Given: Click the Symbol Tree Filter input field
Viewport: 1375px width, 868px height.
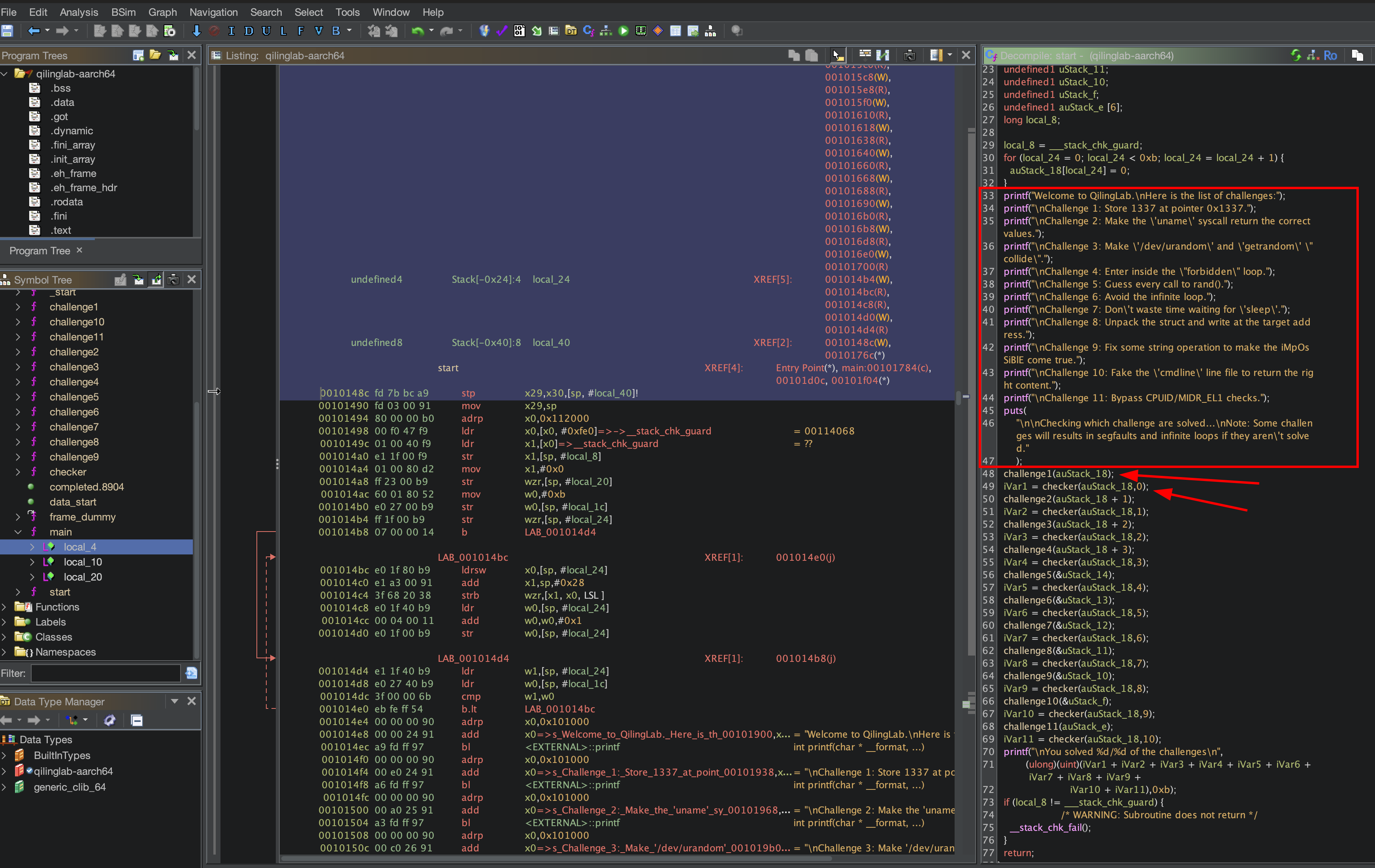Looking at the screenshot, I should coord(105,673).
